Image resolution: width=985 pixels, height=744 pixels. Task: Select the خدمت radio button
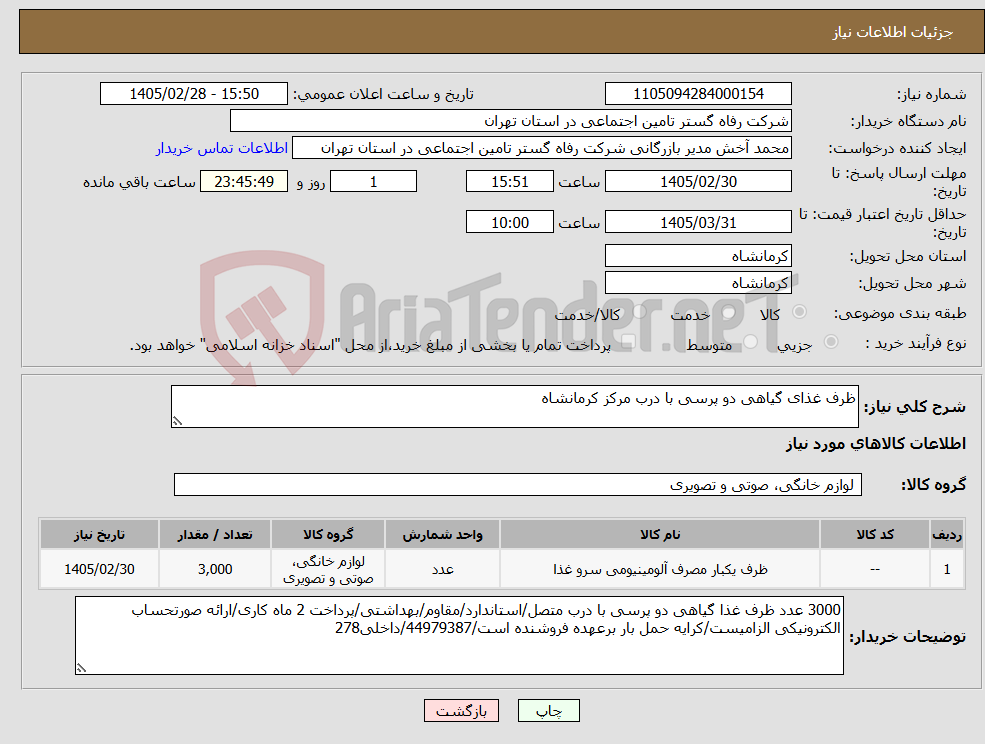click(728, 312)
